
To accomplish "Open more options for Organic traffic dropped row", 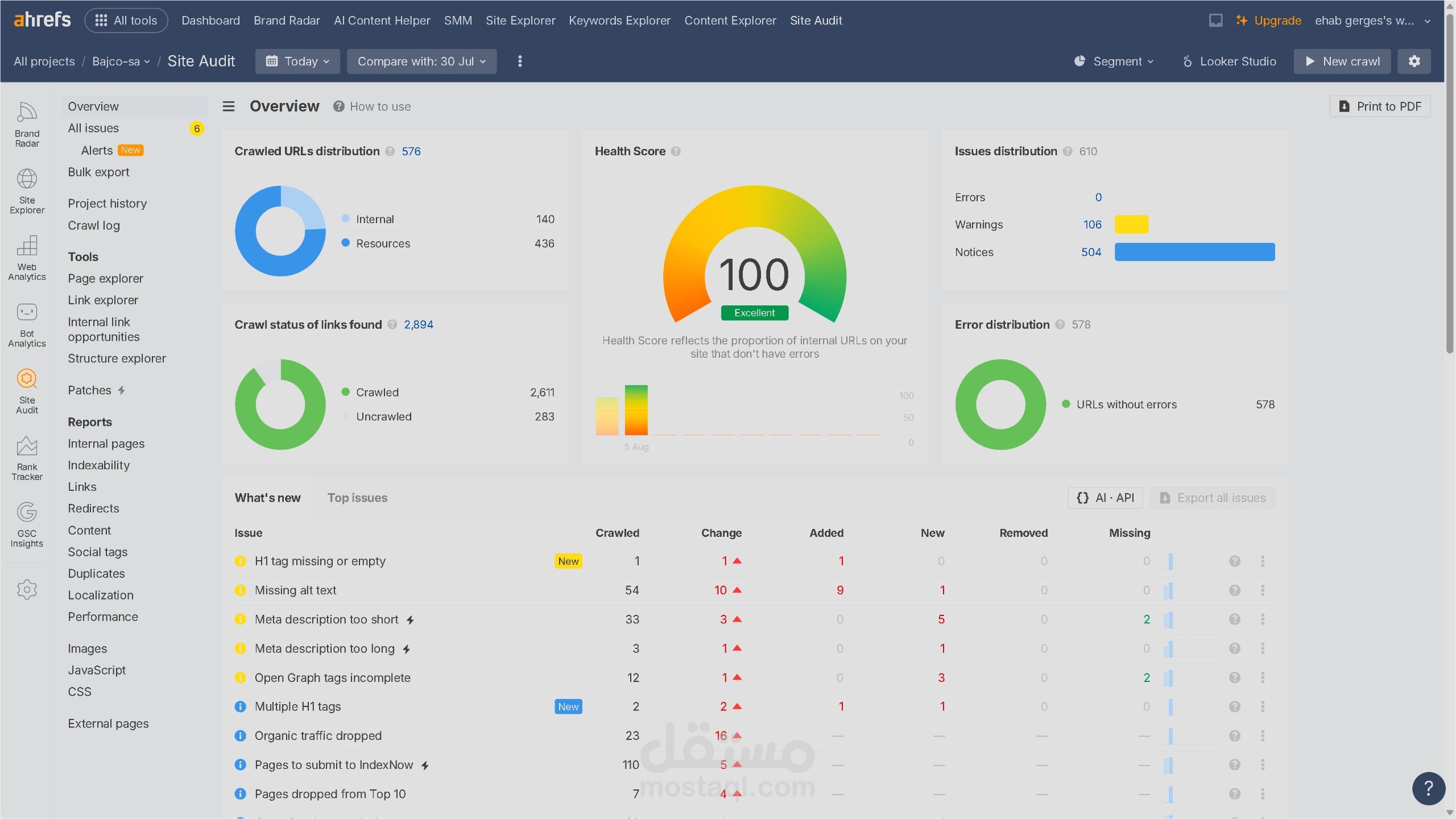I will 1263,736.
